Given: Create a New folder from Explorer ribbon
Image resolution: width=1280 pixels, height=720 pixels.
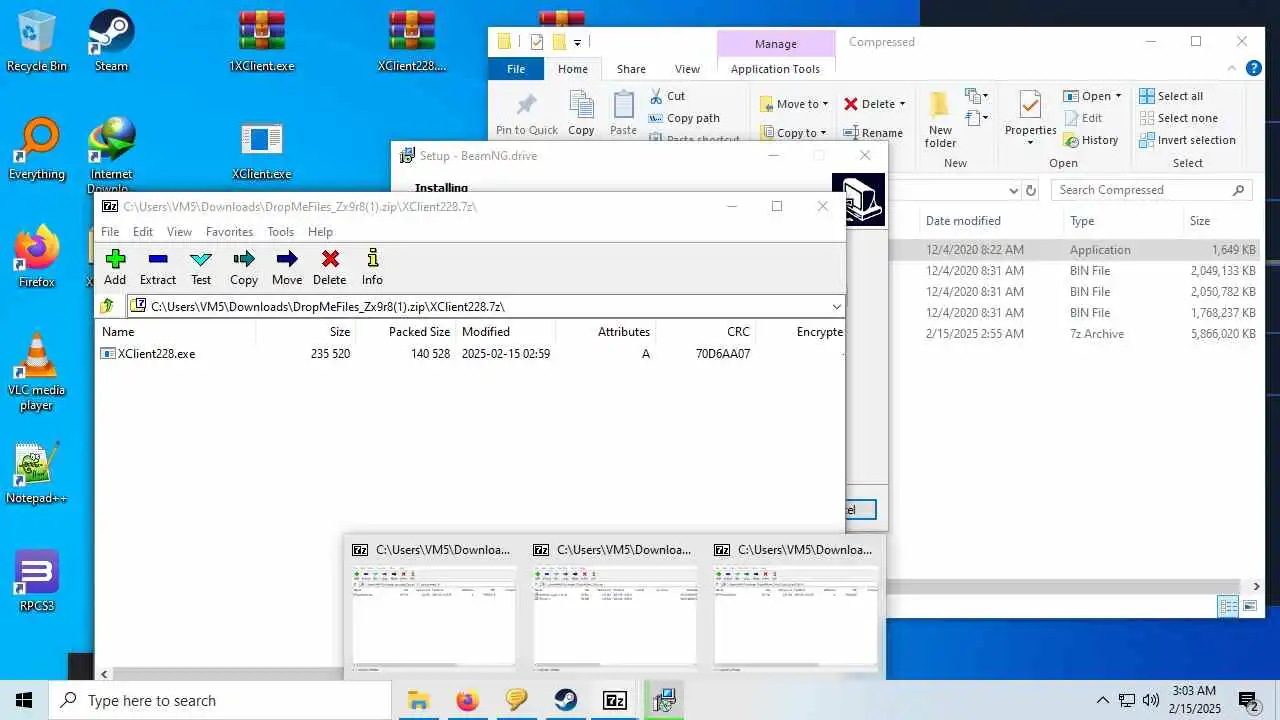Looking at the screenshot, I should click(940, 119).
